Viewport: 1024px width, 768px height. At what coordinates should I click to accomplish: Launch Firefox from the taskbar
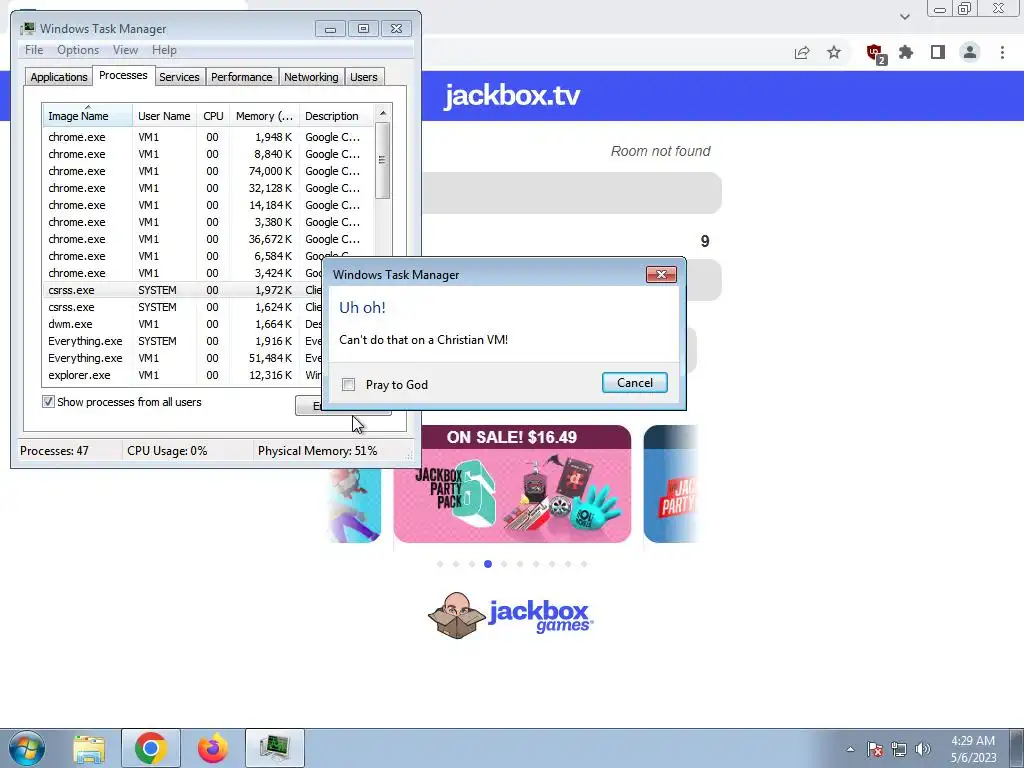(213, 748)
